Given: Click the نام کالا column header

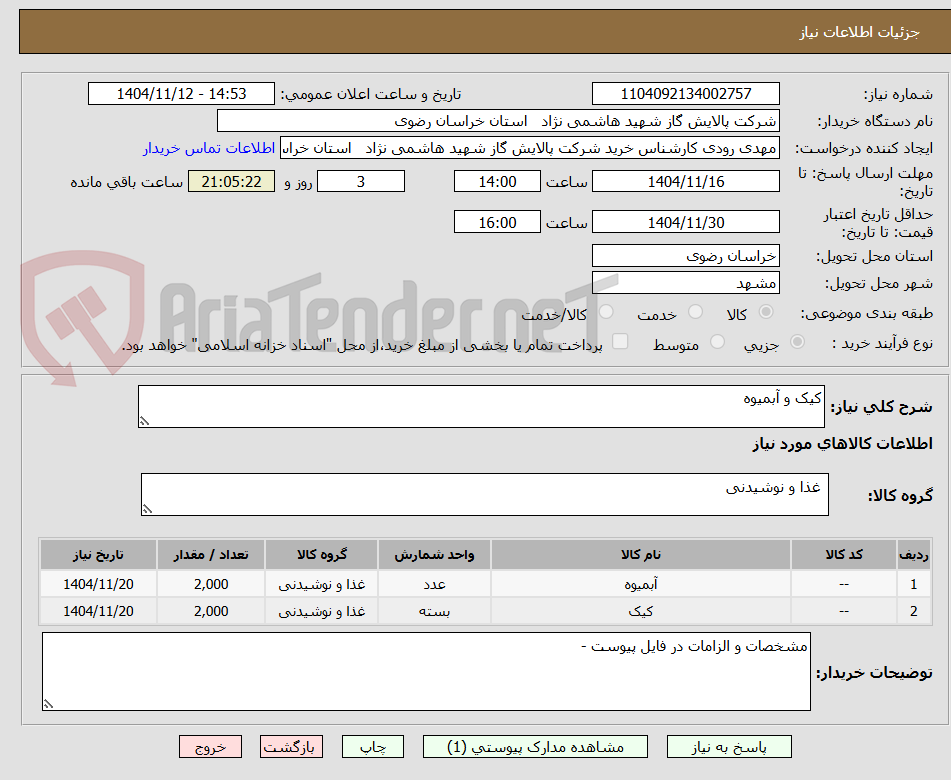Looking at the screenshot, I should click(640, 554).
